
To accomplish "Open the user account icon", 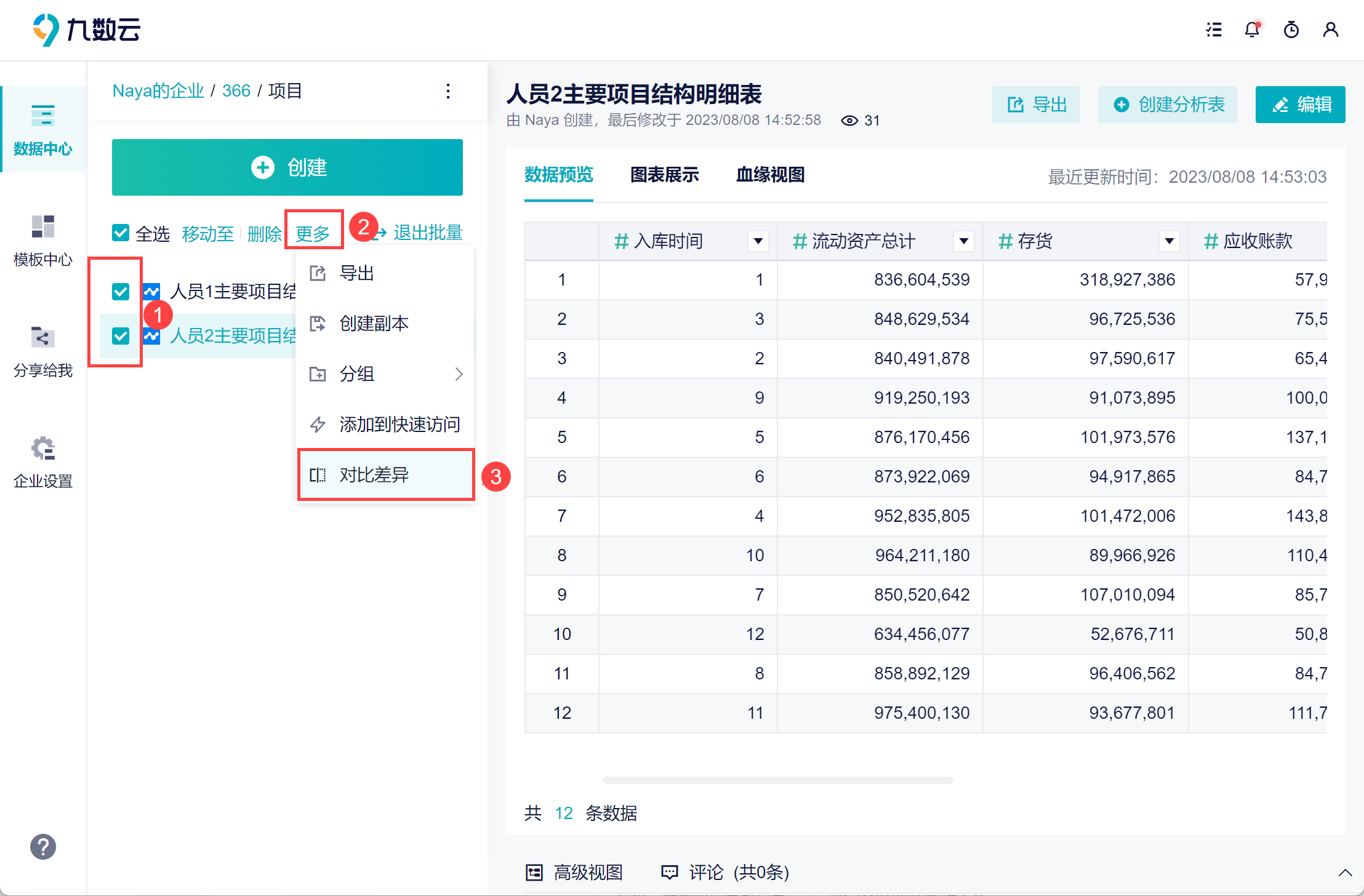I will point(1331,30).
